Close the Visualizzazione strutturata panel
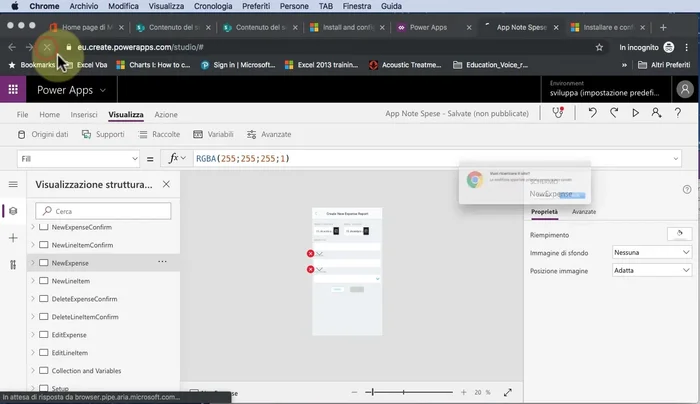 click(x=166, y=184)
